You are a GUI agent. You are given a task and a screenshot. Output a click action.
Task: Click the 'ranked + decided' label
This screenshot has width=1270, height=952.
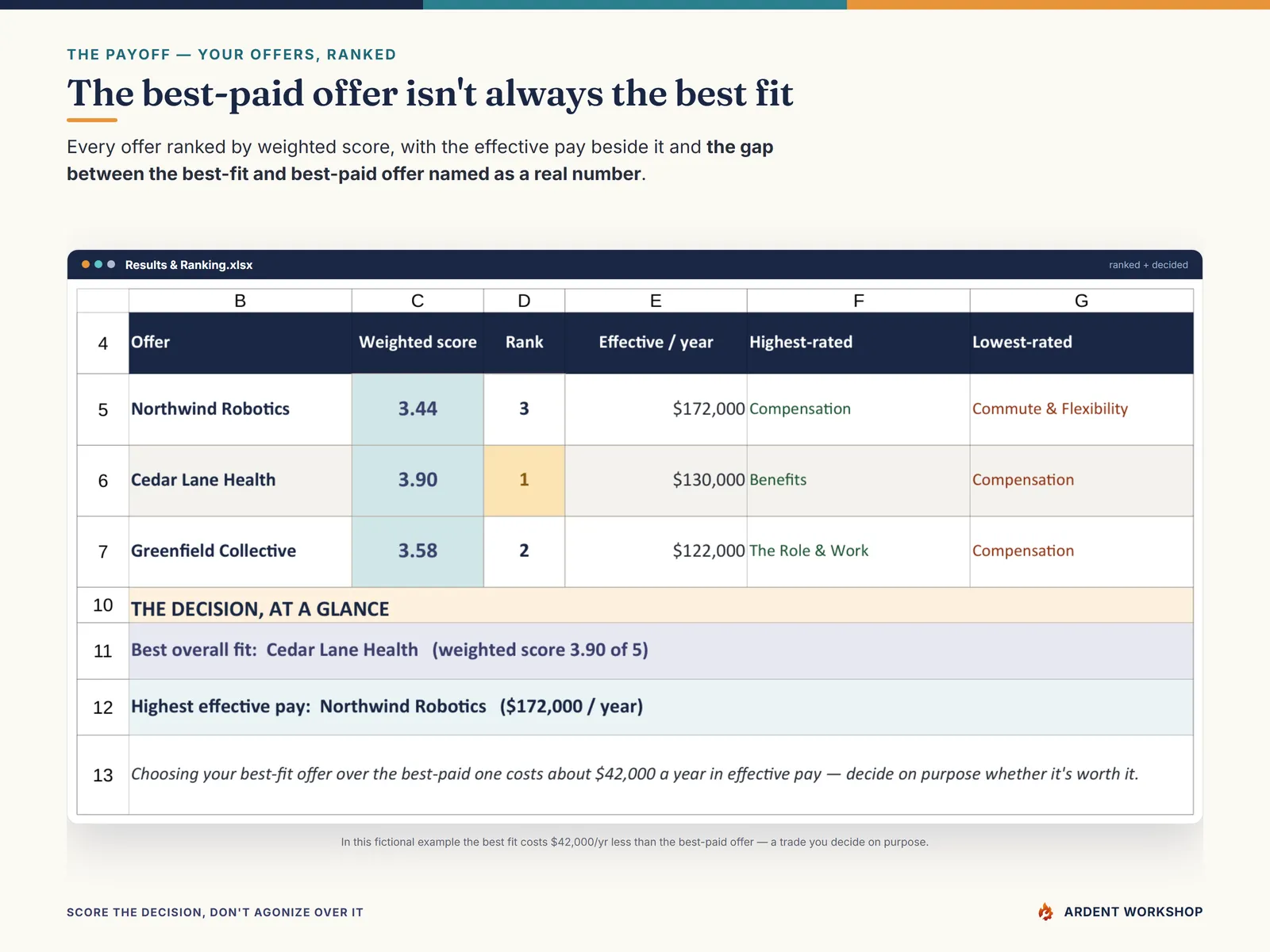pos(1148,265)
